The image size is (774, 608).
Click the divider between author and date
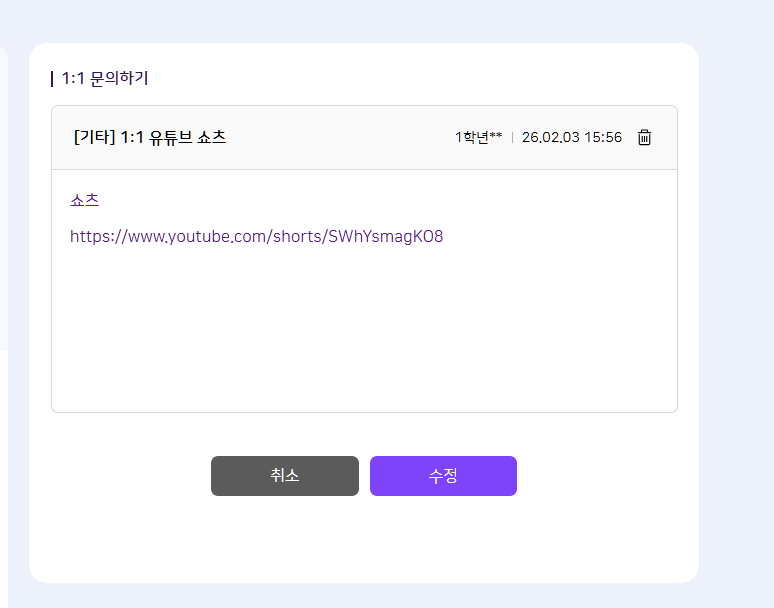pyautogui.click(x=512, y=138)
